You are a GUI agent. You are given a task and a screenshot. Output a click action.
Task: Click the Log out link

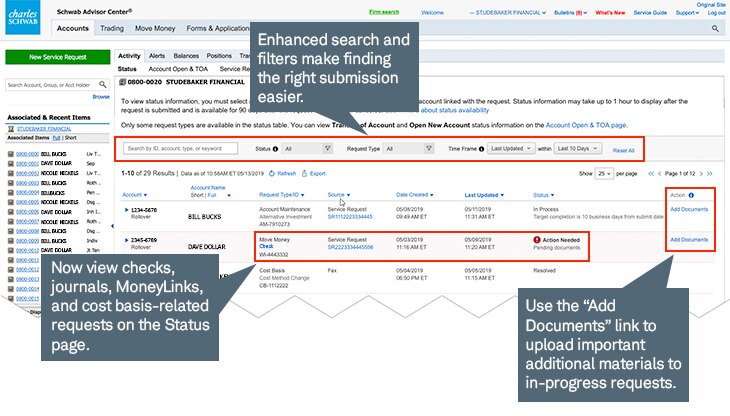(x=716, y=13)
